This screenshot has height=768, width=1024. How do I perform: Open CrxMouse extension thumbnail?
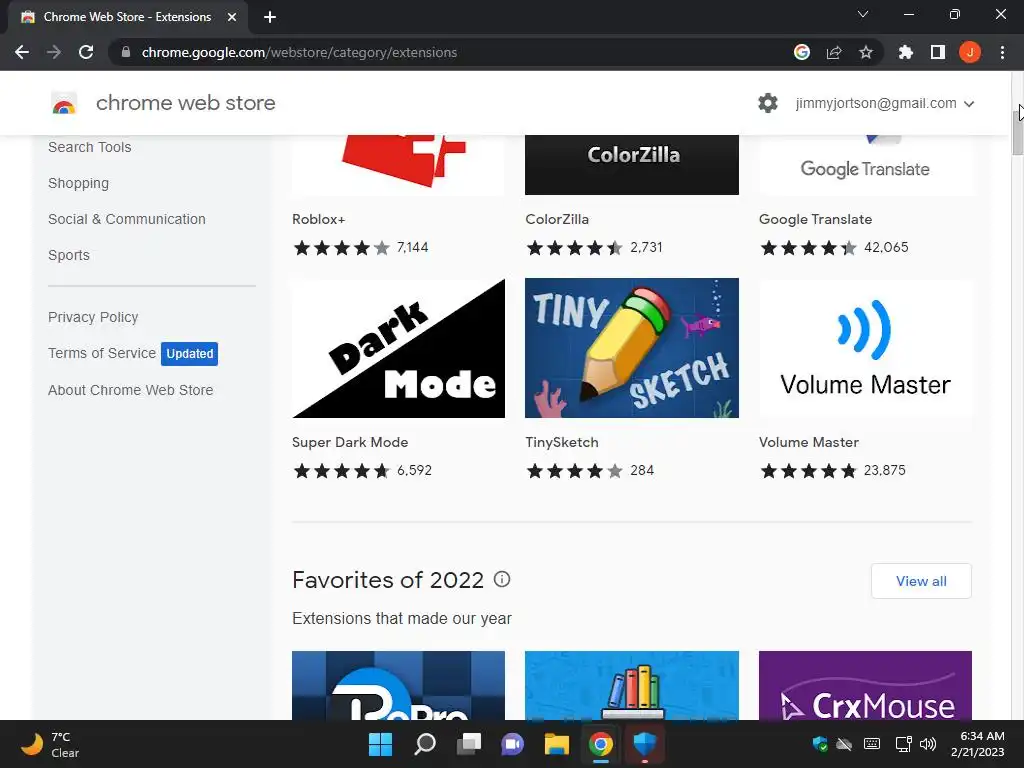865,686
